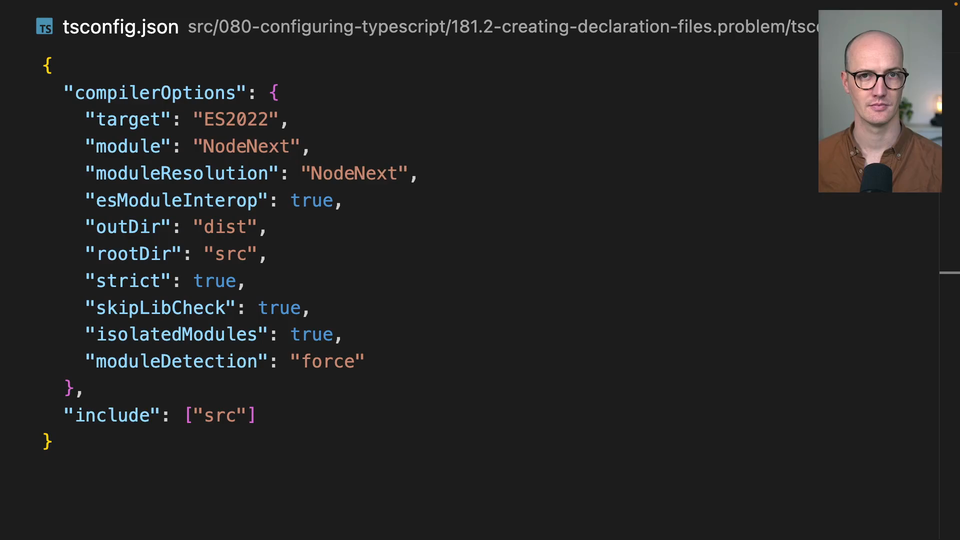Click the scrollbar position marker at right edge
Image resolution: width=960 pixels, height=540 pixels.
(x=949, y=272)
